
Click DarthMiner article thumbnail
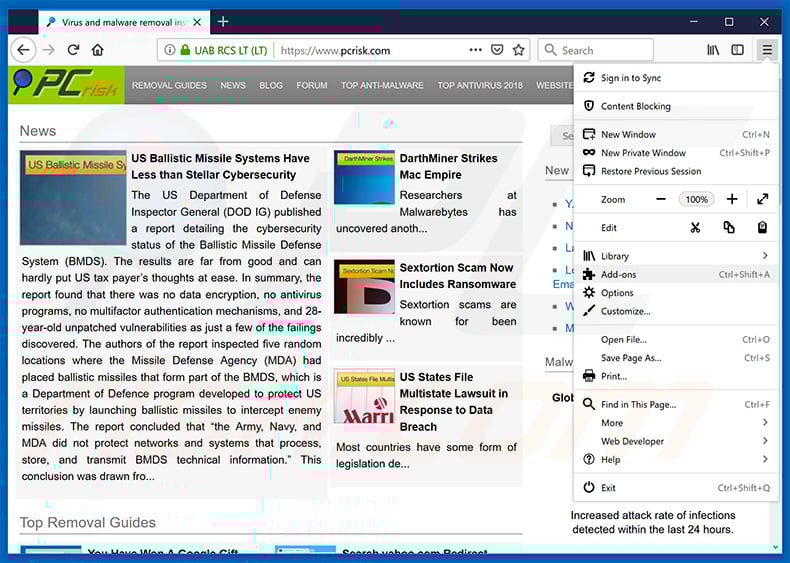click(x=364, y=178)
